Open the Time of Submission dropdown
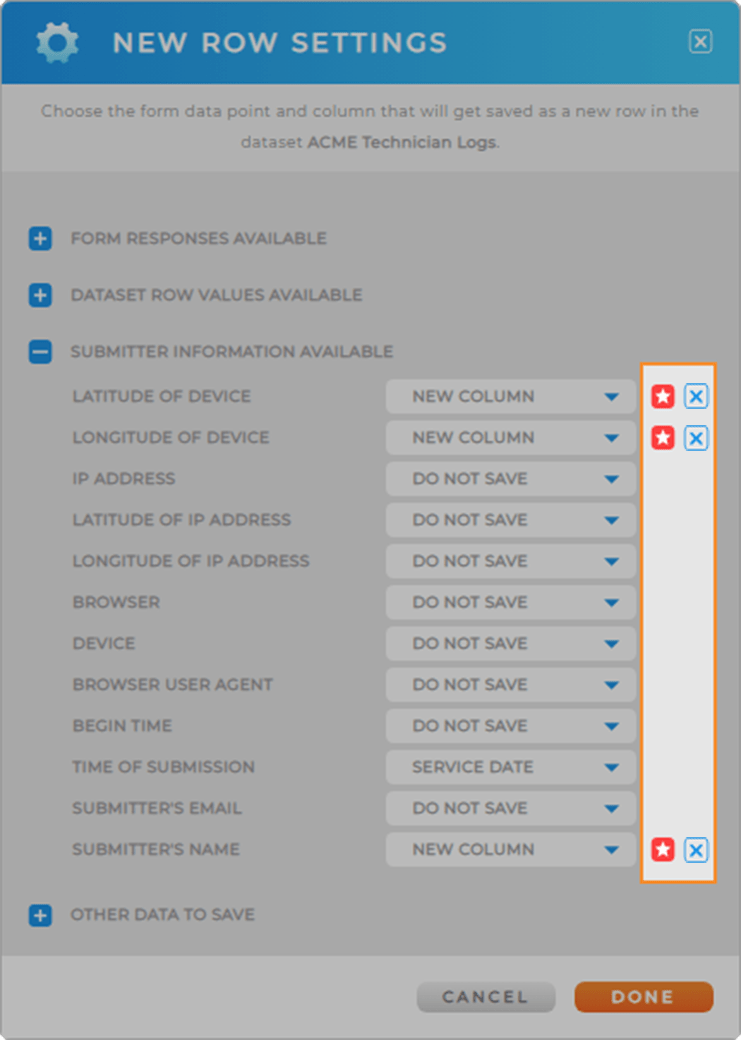742x1040 pixels. pyautogui.click(x=510, y=767)
